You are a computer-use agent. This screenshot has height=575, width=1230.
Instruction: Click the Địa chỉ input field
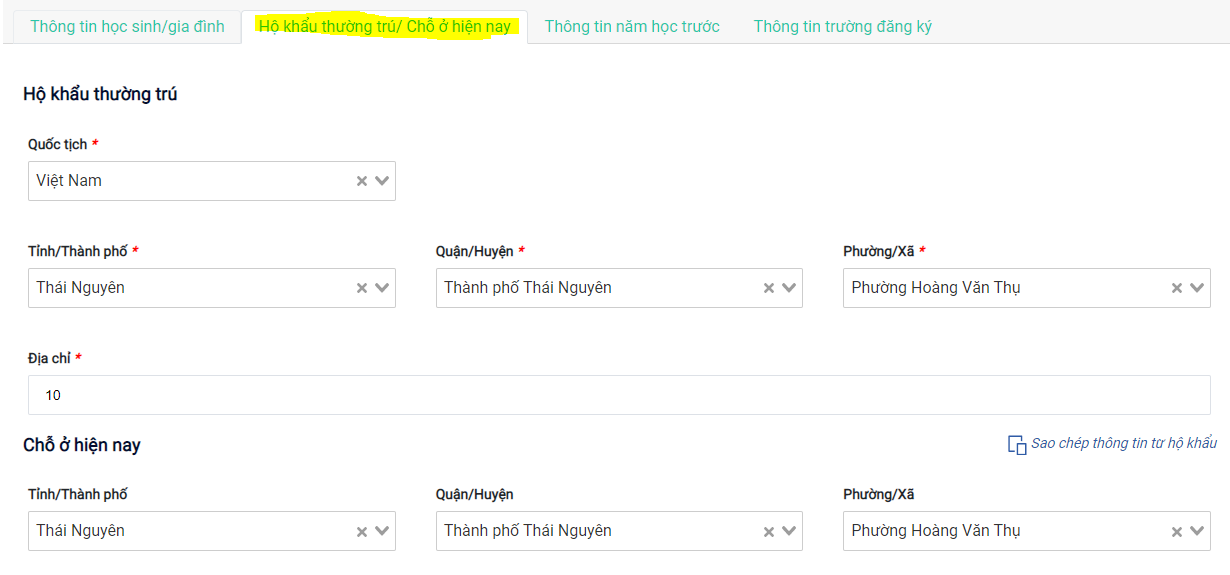tap(619, 395)
